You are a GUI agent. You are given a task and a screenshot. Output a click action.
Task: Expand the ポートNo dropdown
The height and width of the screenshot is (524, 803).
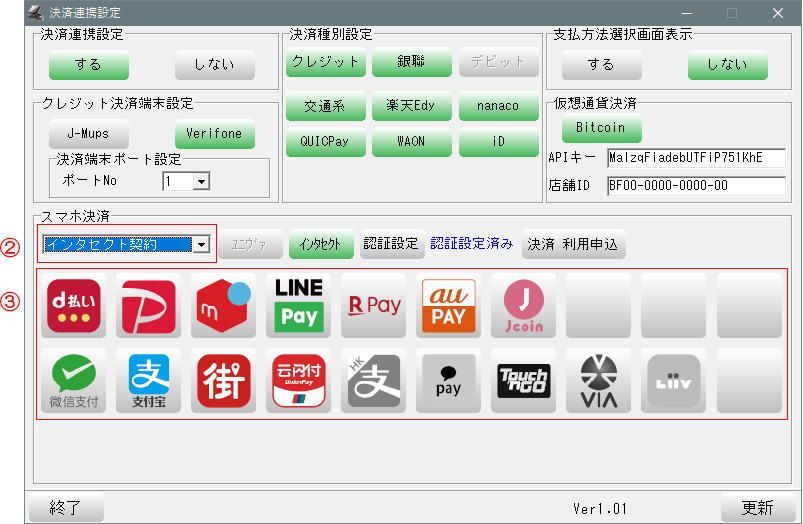201,181
